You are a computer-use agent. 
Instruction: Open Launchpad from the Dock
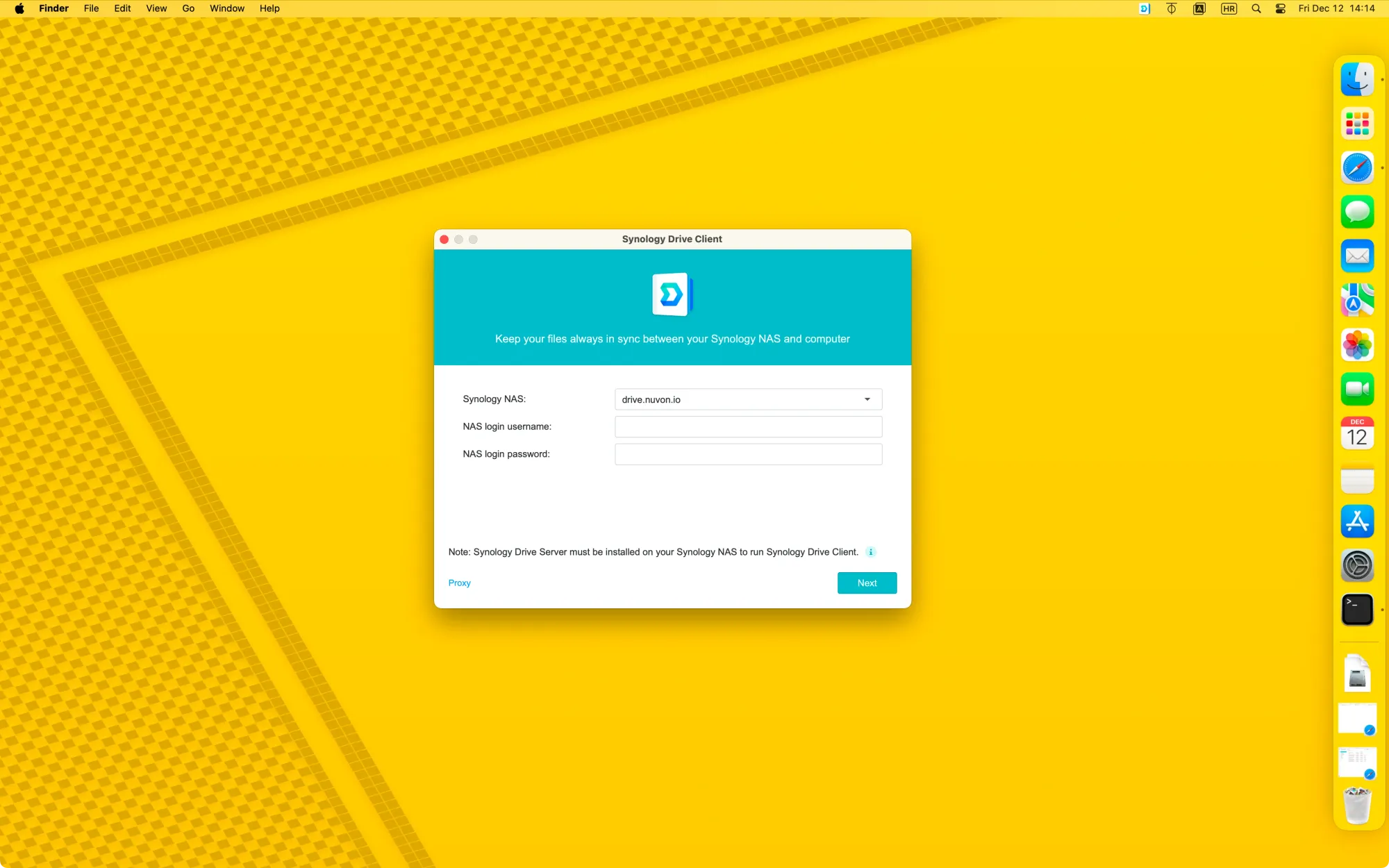[x=1357, y=124]
